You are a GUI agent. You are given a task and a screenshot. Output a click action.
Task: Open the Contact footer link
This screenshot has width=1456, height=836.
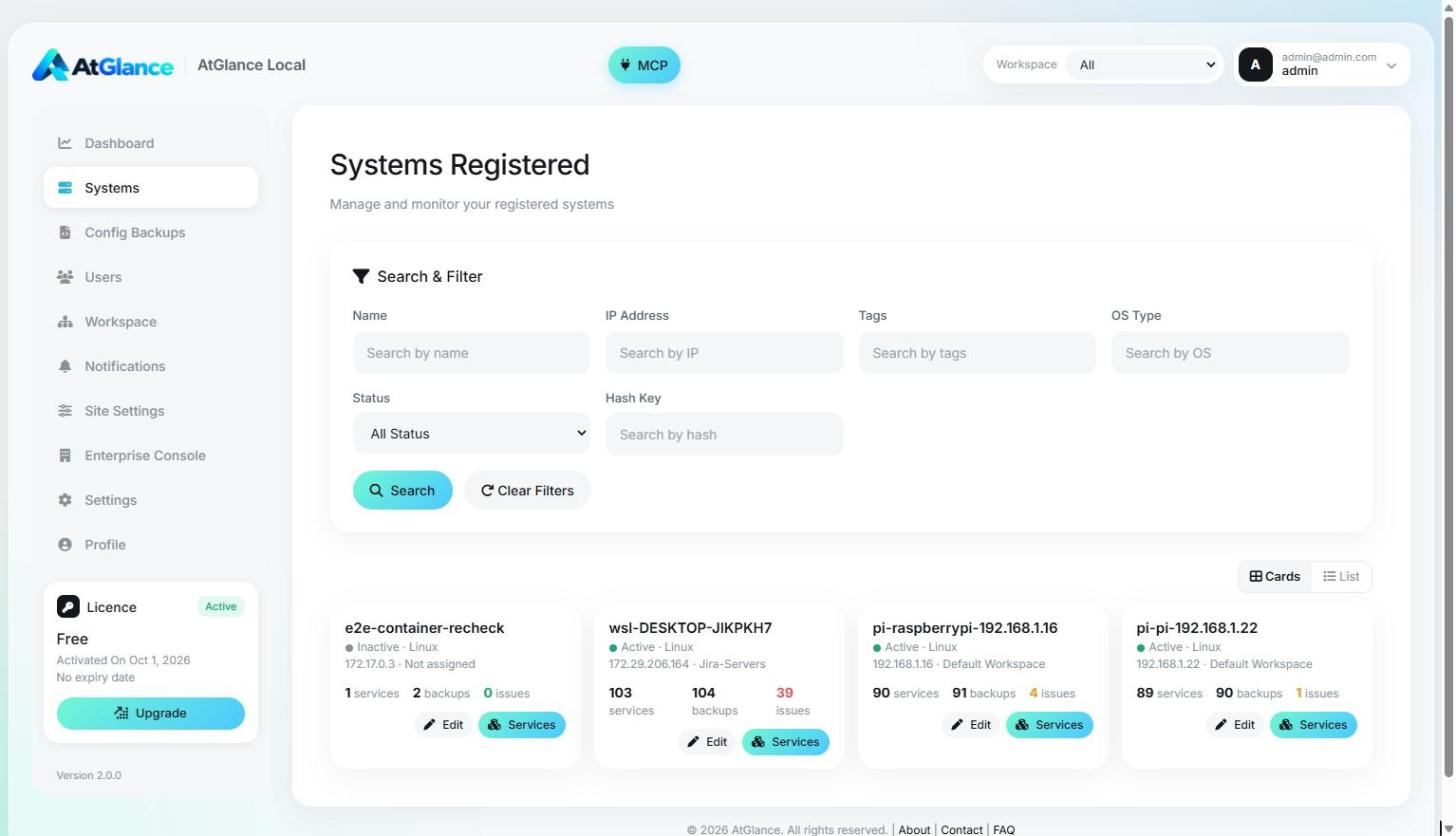(962, 830)
